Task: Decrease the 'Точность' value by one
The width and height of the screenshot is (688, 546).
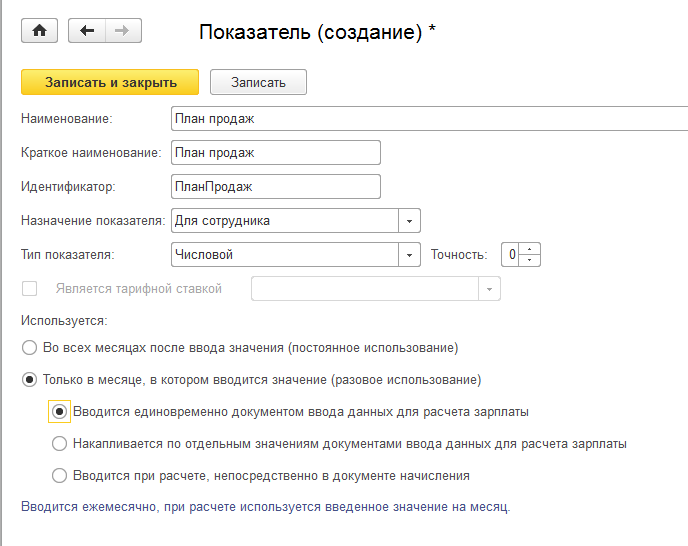Action: click(x=531, y=260)
